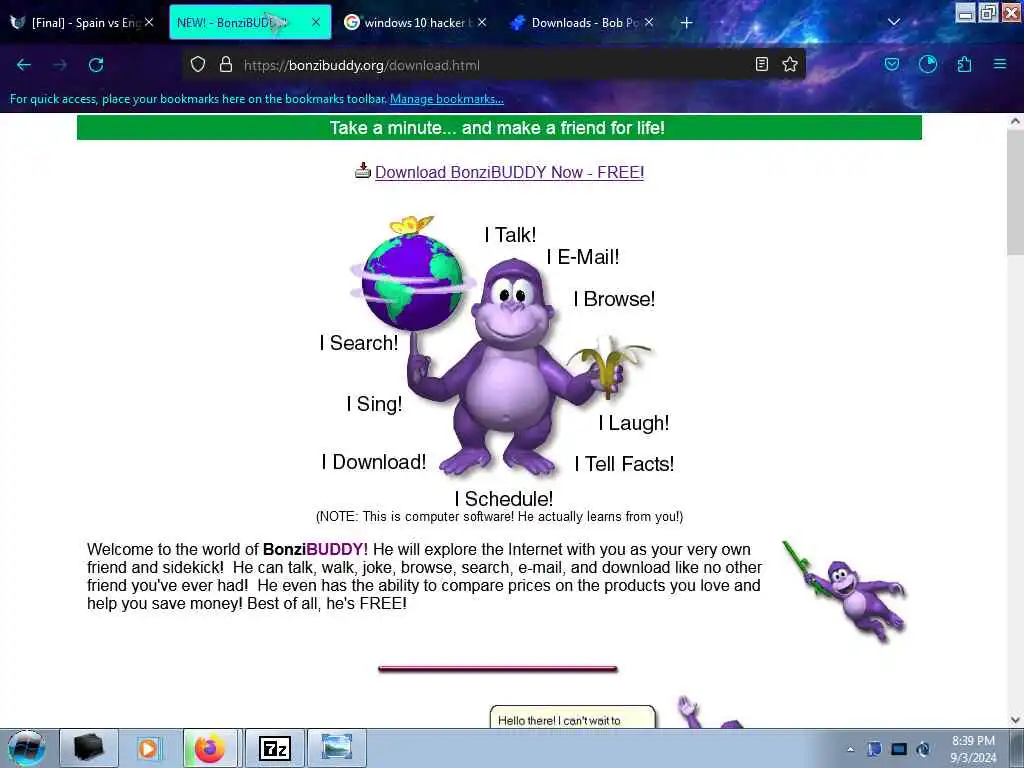Open the media player taskbar icon

point(149,748)
